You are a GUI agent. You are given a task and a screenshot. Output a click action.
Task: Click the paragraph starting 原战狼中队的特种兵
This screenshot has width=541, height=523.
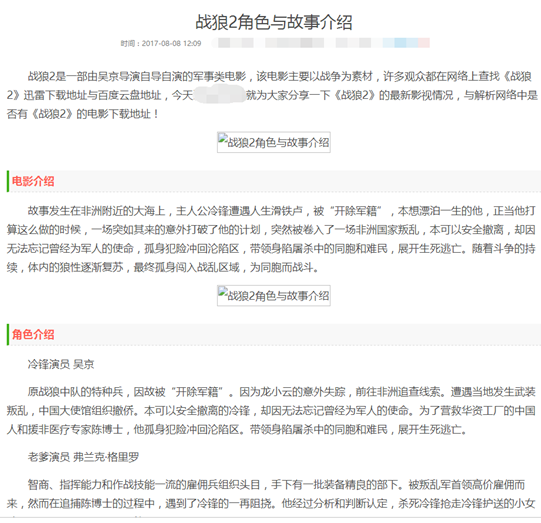click(x=271, y=411)
